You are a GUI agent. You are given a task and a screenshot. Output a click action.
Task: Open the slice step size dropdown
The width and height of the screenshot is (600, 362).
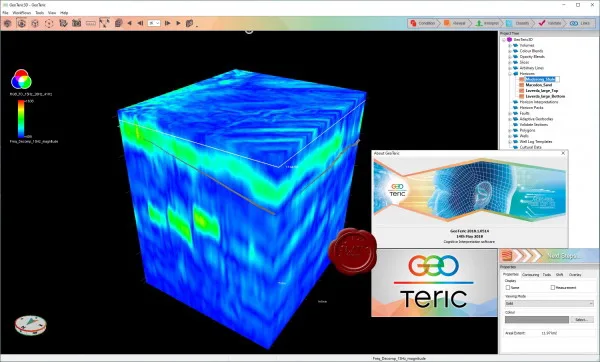pos(154,23)
